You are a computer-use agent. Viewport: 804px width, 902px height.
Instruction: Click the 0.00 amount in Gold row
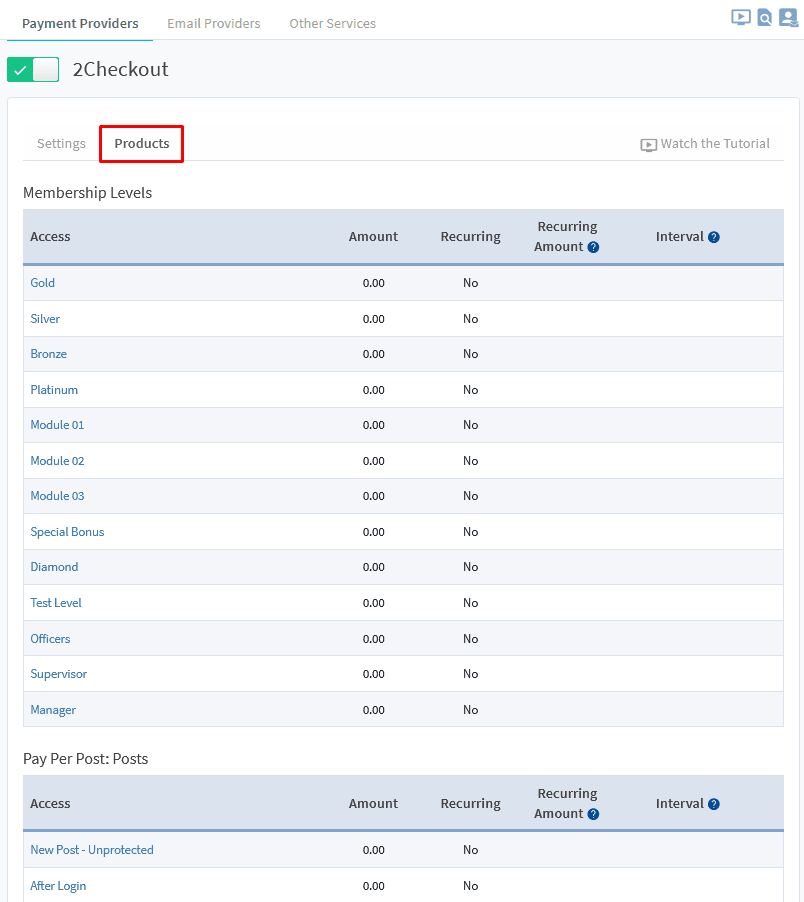click(x=374, y=283)
